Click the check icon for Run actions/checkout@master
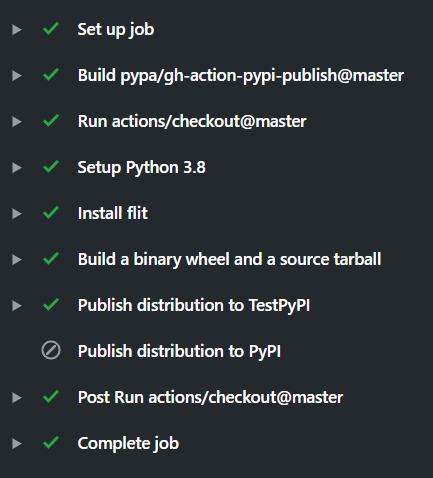 tap(51, 121)
